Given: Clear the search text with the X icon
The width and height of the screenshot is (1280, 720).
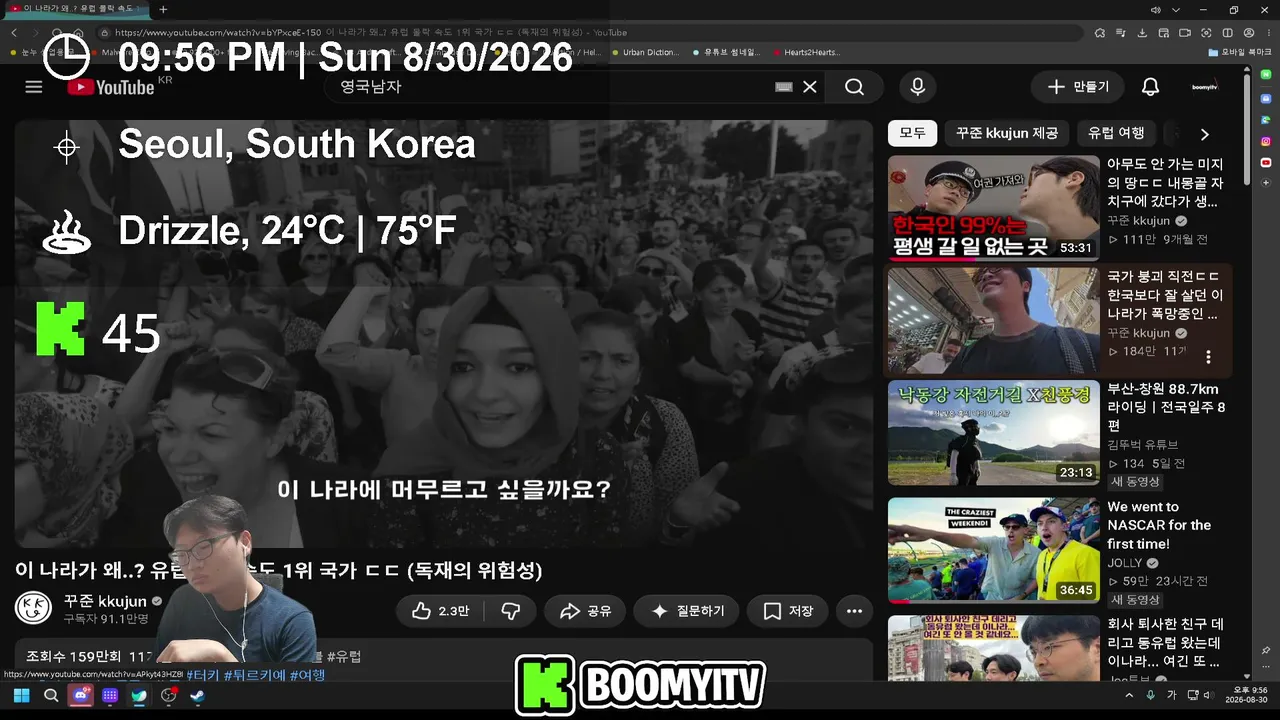Looking at the screenshot, I should click(x=810, y=87).
